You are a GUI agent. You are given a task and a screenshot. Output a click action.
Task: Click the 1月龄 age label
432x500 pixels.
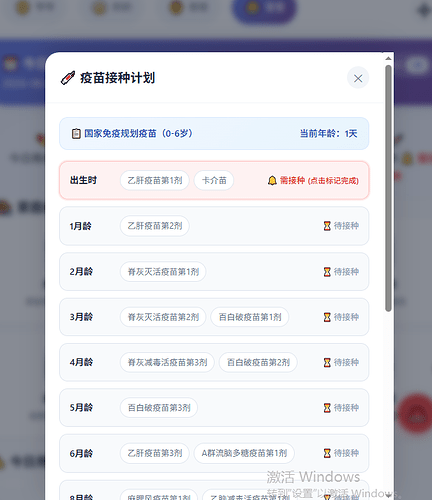pyautogui.click(x=80, y=226)
